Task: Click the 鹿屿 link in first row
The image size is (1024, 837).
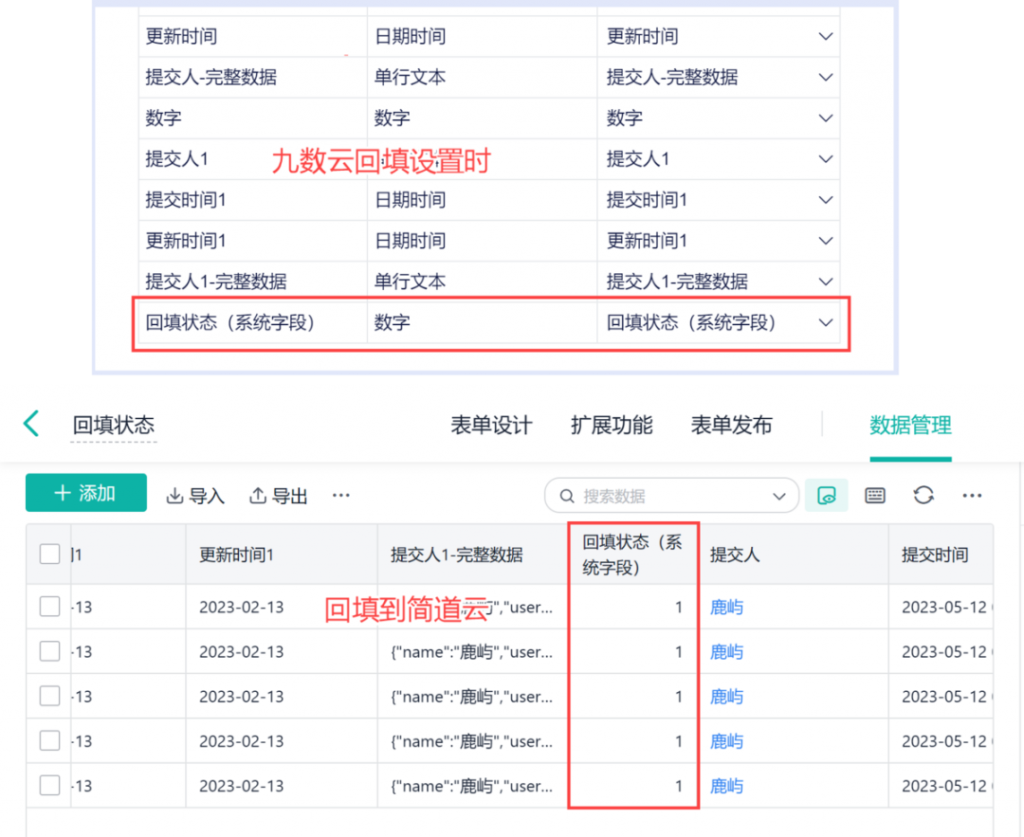Action: click(x=727, y=607)
